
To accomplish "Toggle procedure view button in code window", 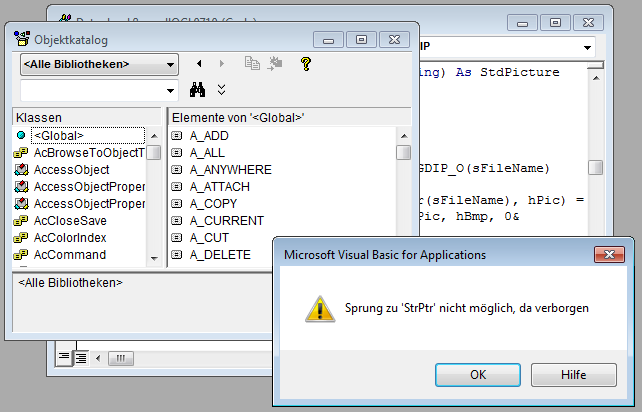I will click(x=64, y=358).
